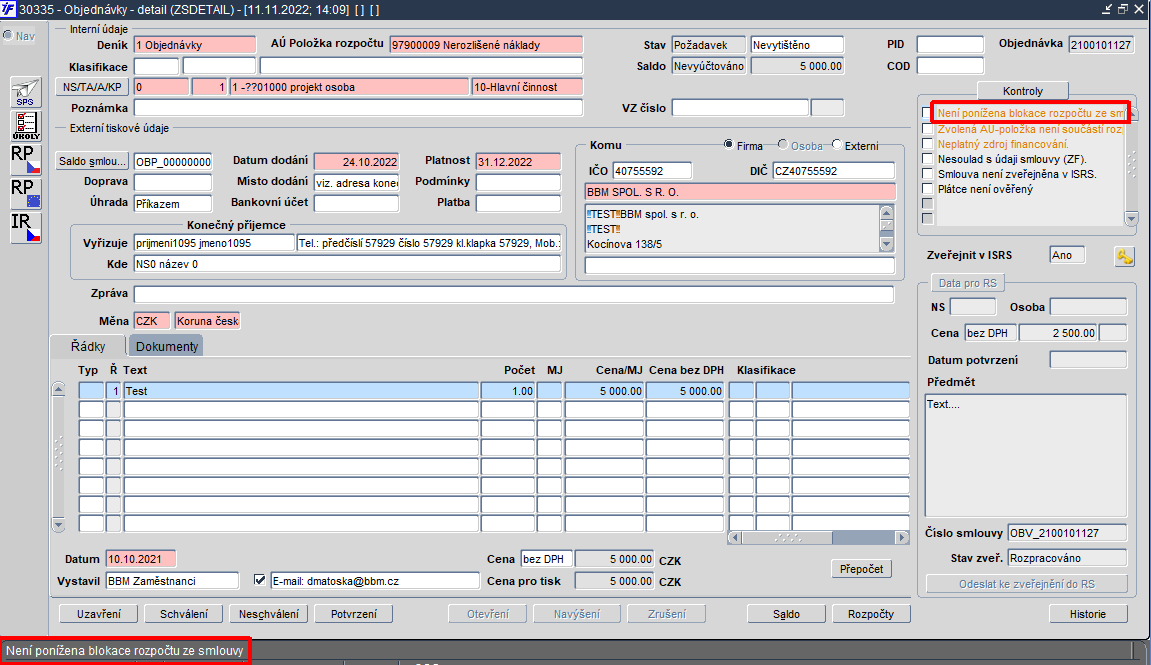The height and width of the screenshot is (665, 1151).
Task: Uncheck the E-mail checkbox next to Vystavil
Action: (x=260, y=580)
